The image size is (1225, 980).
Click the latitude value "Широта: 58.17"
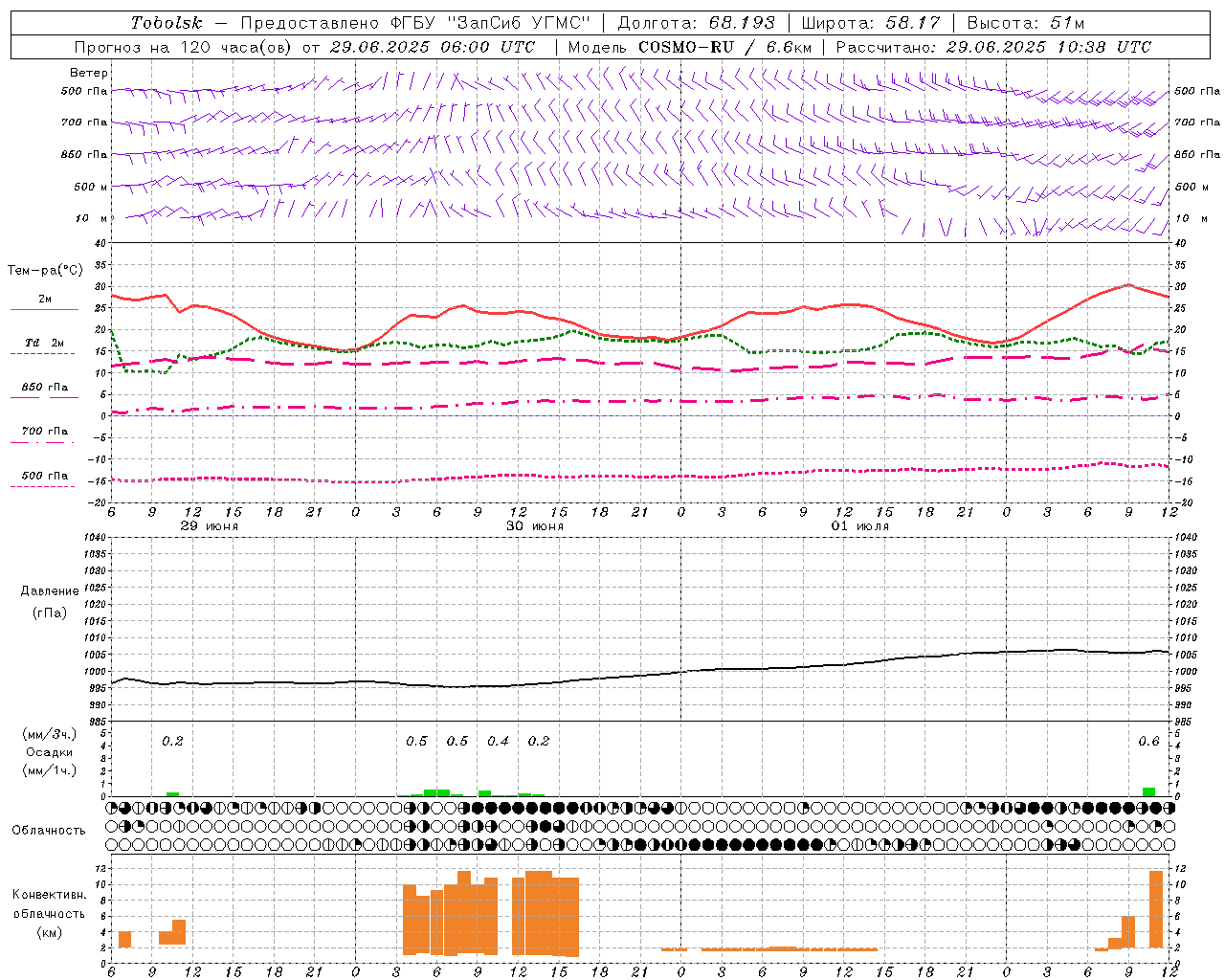tap(871, 23)
